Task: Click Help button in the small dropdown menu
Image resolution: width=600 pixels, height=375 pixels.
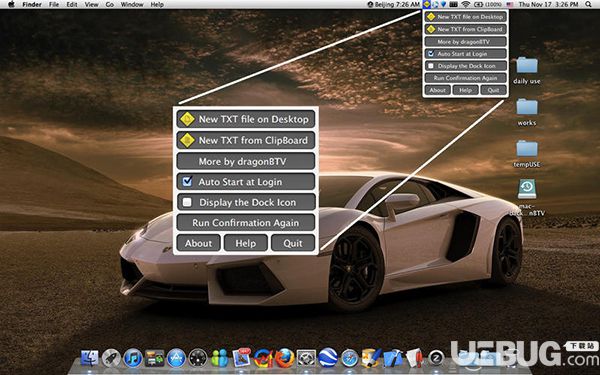Action: tap(466, 90)
